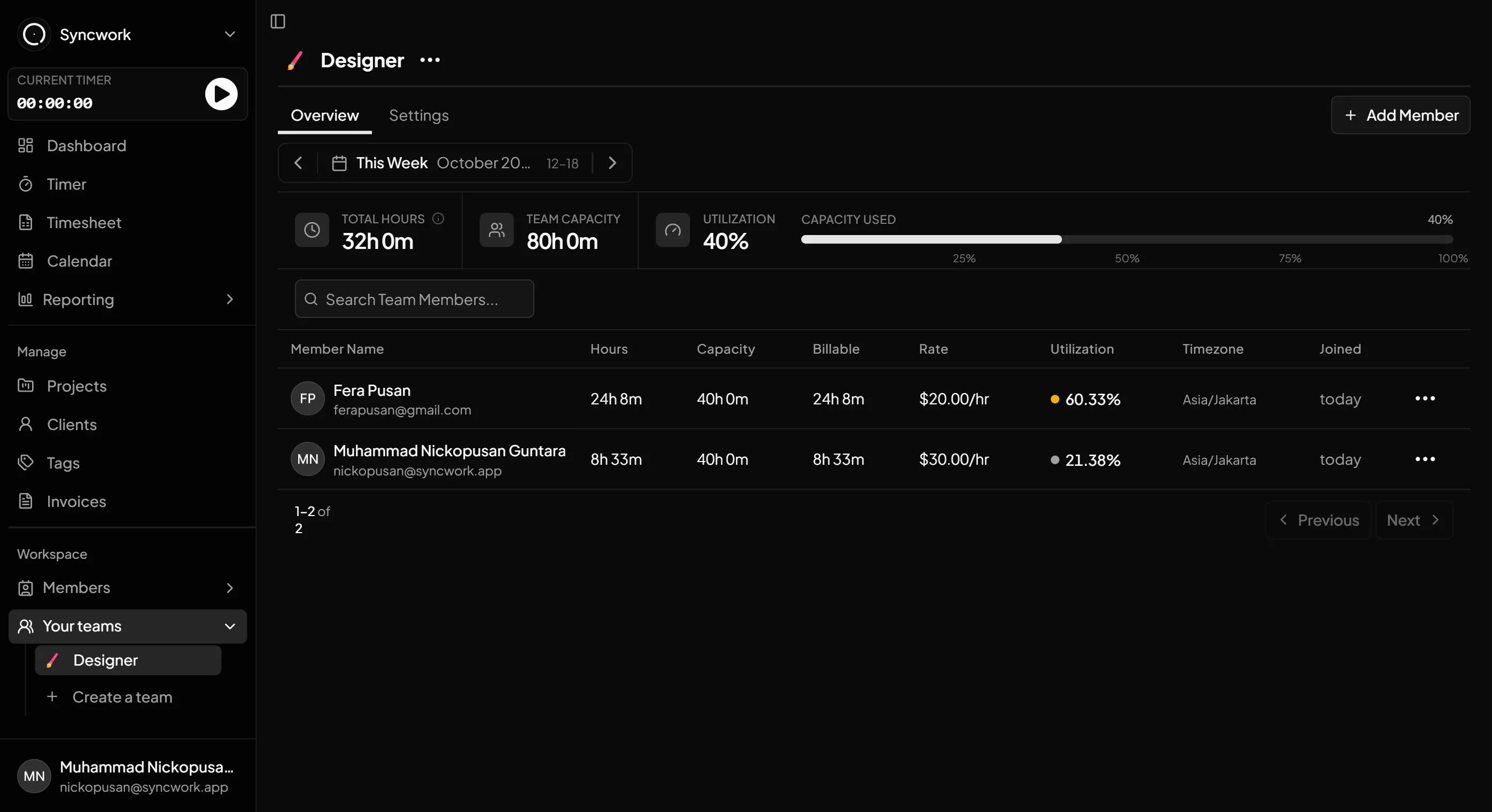Click the Designer paintbrush icon in header
This screenshot has width=1492, height=812.
(295, 60)
